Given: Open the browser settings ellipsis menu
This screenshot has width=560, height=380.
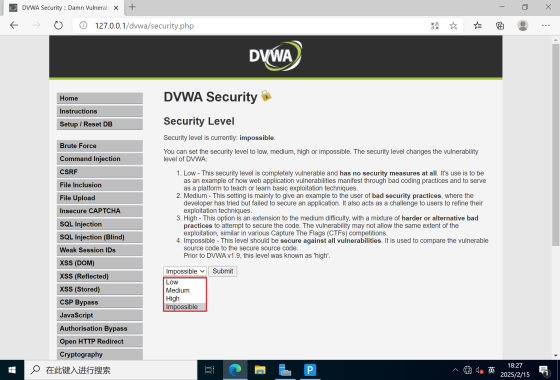Looking at the screenshot, I should 545,25.
